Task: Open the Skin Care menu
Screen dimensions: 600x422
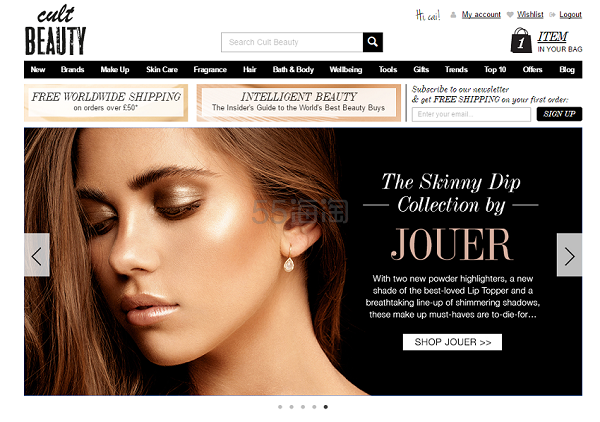Action: coord(162,70)
